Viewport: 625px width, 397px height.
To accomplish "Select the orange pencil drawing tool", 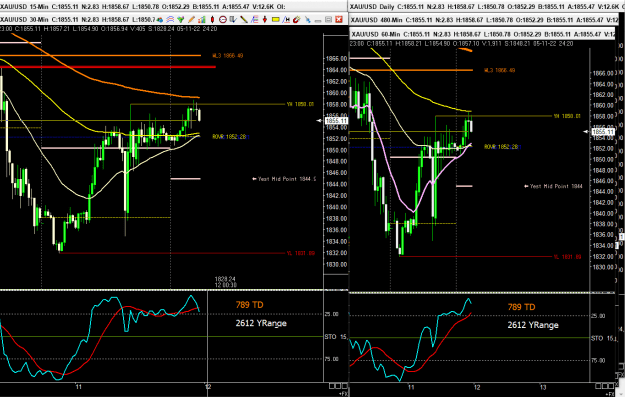I will pyautogui.click(x=191, y=20).
